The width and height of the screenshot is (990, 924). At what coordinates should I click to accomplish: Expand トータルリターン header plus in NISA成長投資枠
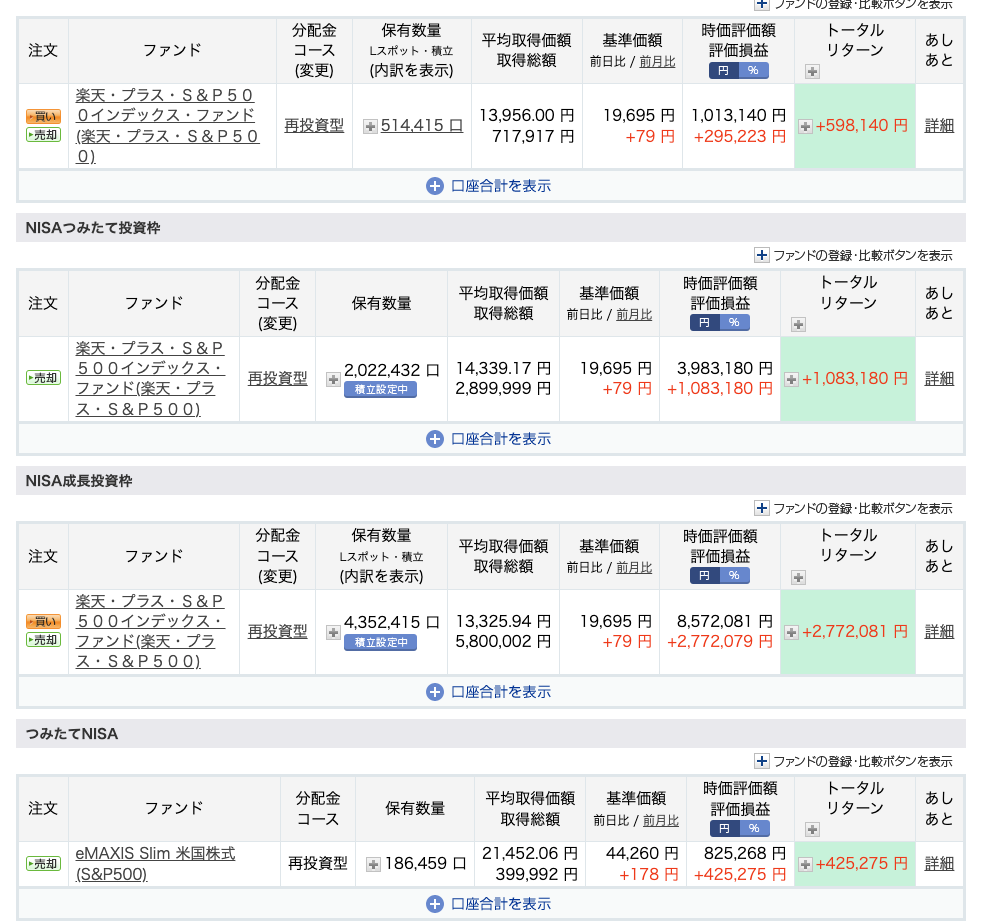799,577
